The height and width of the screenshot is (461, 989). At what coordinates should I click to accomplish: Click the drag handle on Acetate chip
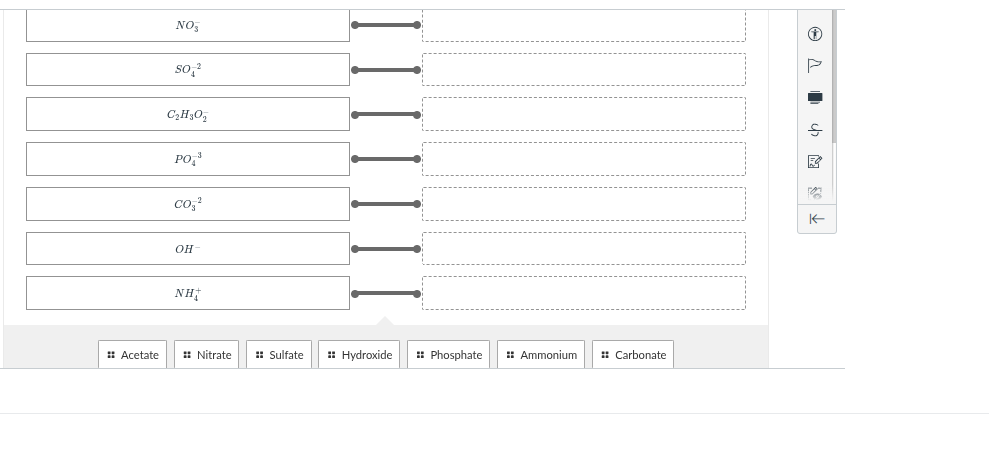111,355
